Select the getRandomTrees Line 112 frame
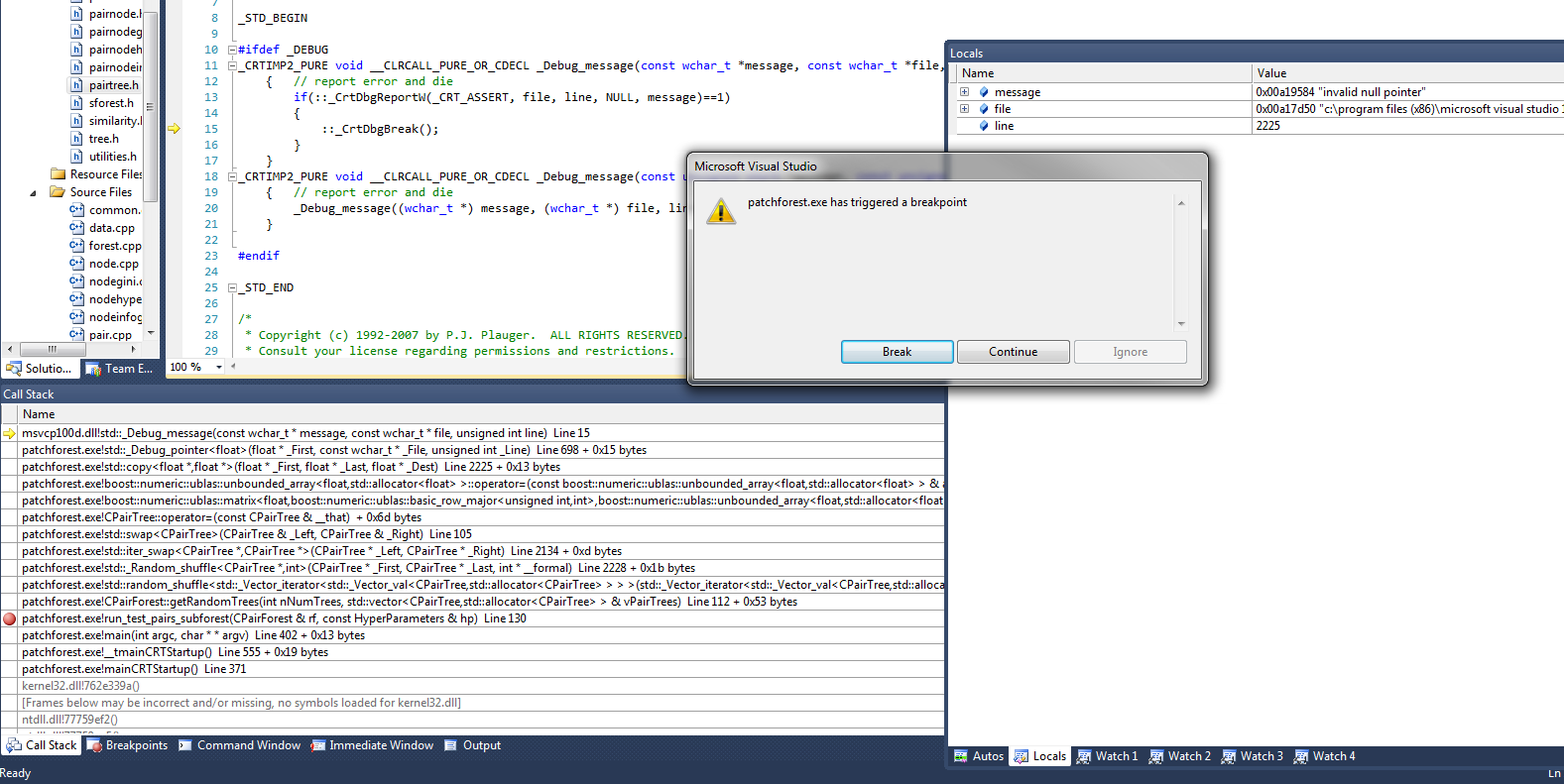 [x=473, y=602]
